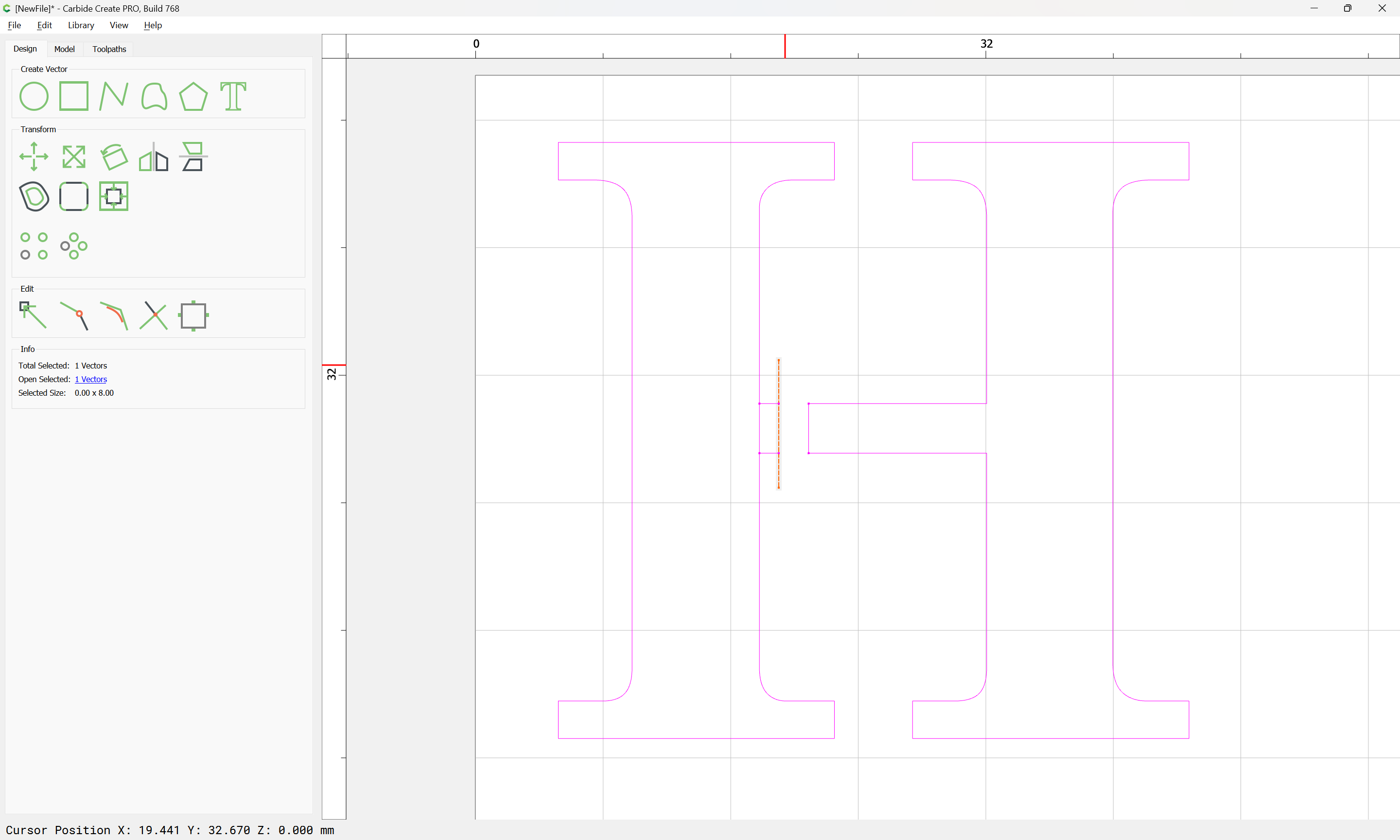Activate the Node edit tool
This screenshot has width=1400, height=840.
(x=34, y=315)
